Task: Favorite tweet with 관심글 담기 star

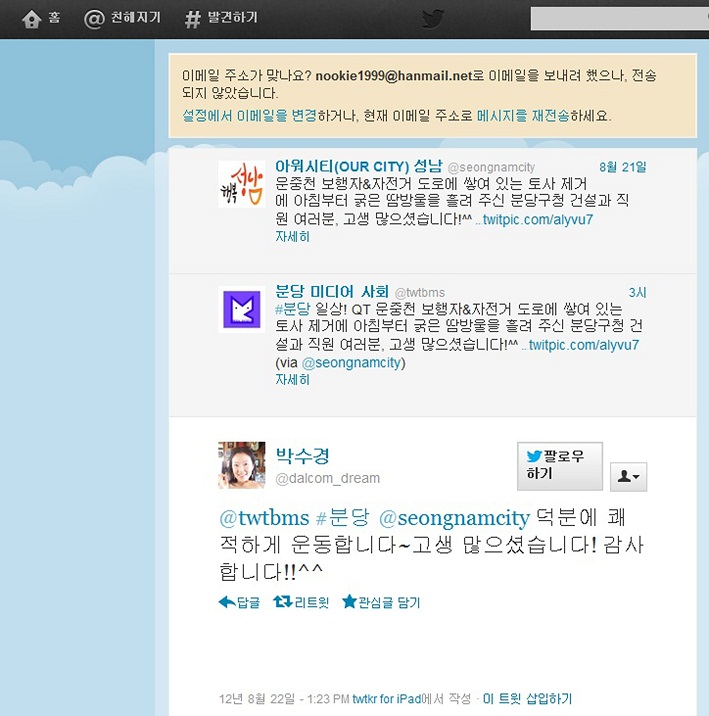Action: coord(381,602)
